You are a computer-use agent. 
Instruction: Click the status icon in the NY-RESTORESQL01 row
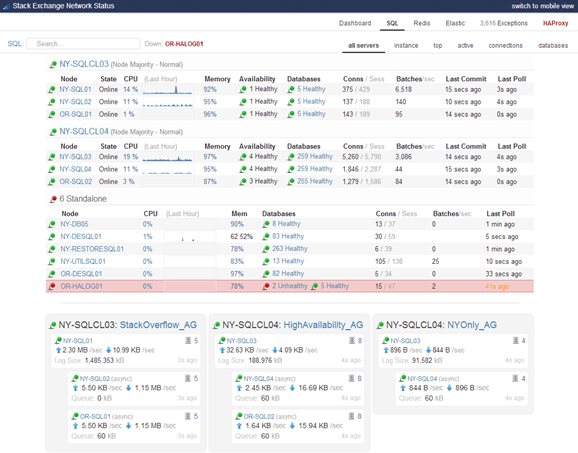click(52, 249)
